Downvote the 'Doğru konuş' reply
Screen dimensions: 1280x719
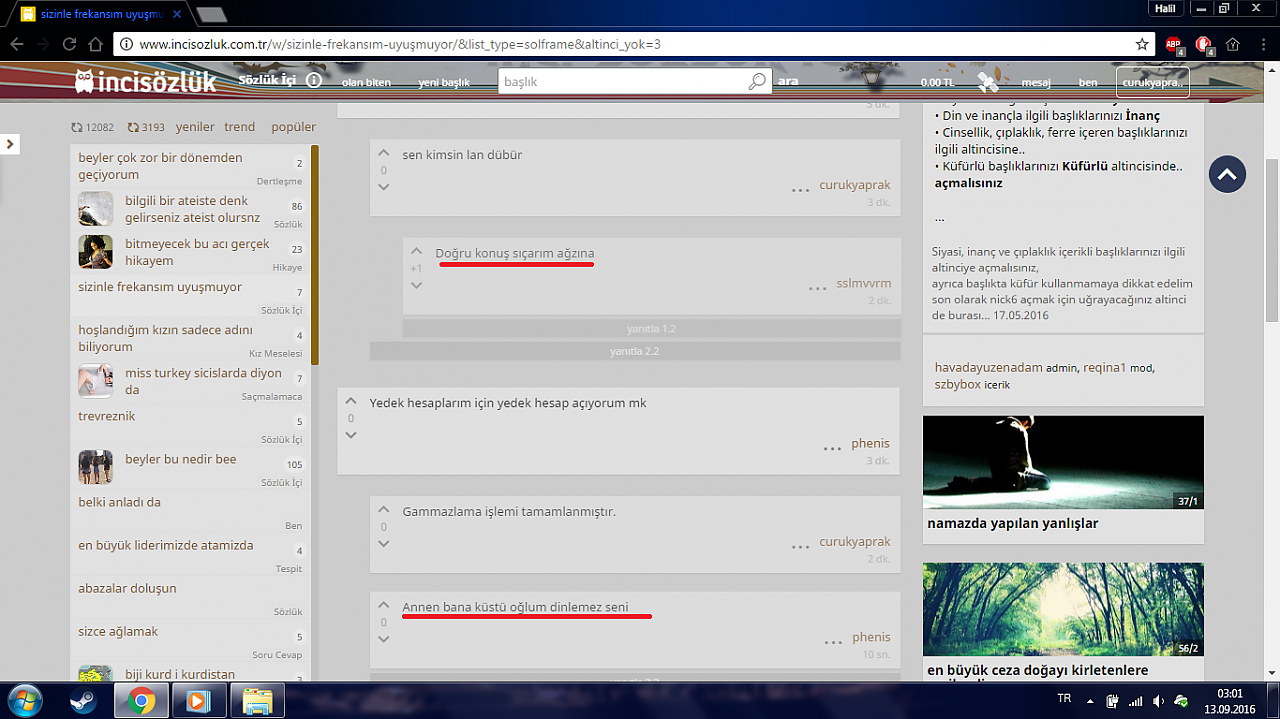click(416, 285)
